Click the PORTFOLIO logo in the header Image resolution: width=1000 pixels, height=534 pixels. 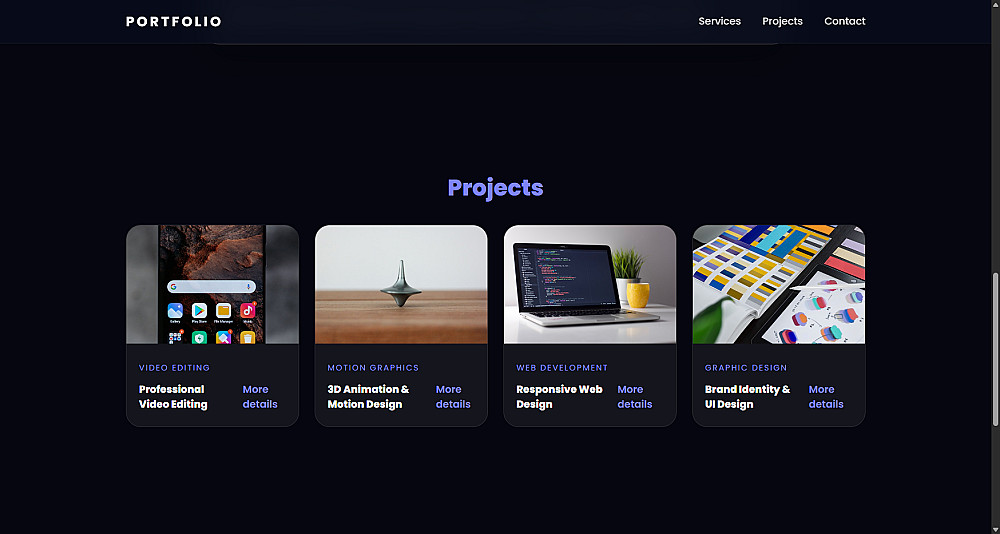[x=173, y=22]
